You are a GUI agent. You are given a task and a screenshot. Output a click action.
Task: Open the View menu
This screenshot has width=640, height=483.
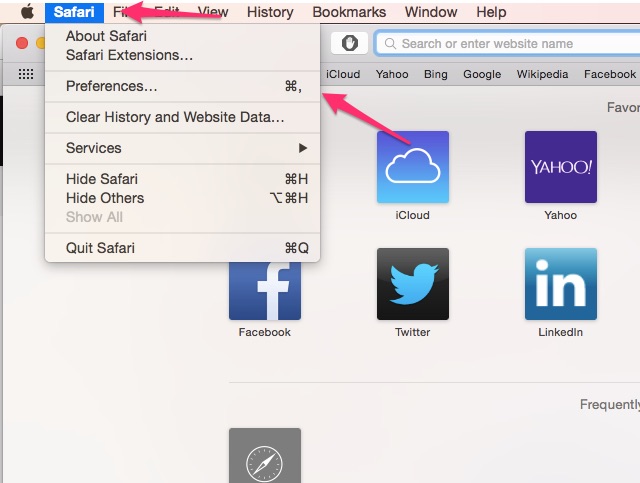point(213,12)
